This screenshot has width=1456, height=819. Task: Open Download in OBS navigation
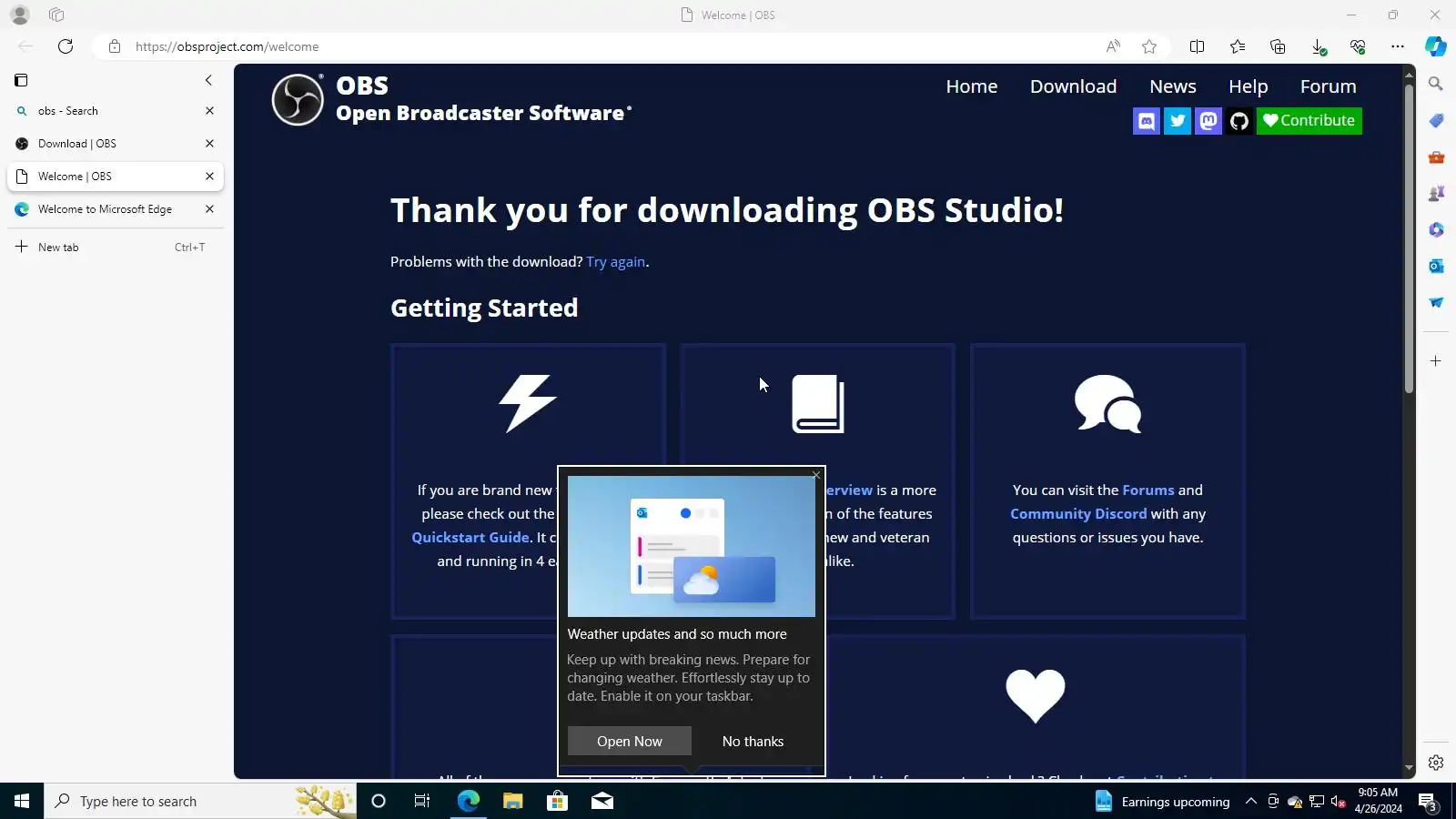click(1074, 86)
